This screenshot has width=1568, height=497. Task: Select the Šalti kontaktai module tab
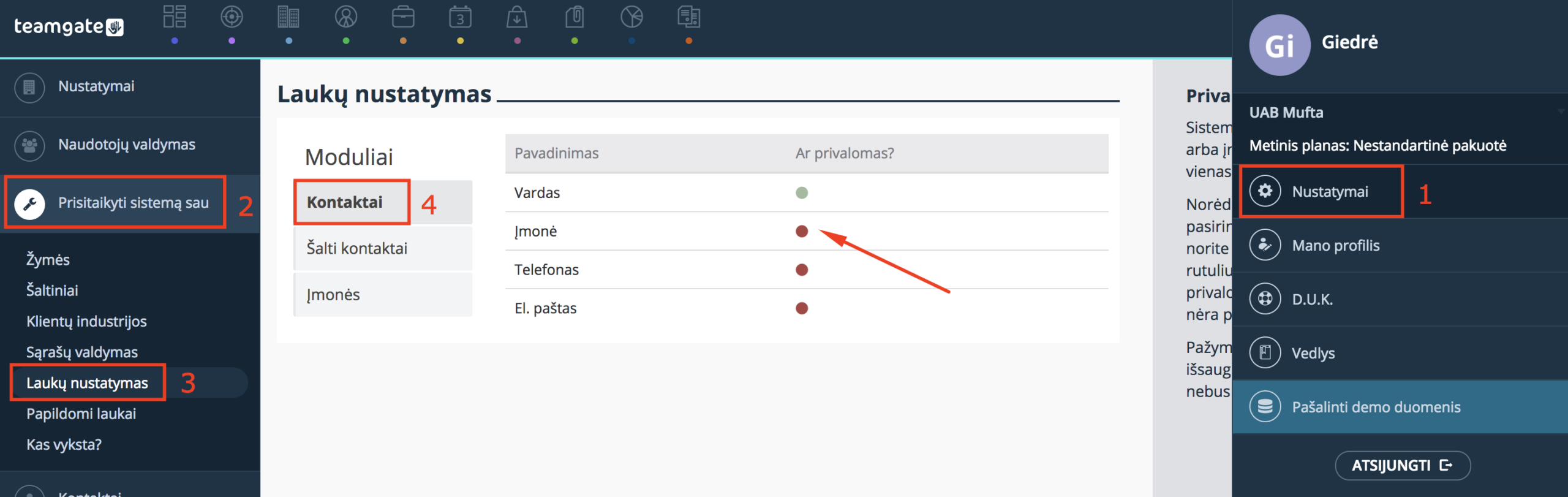point(383,248)
